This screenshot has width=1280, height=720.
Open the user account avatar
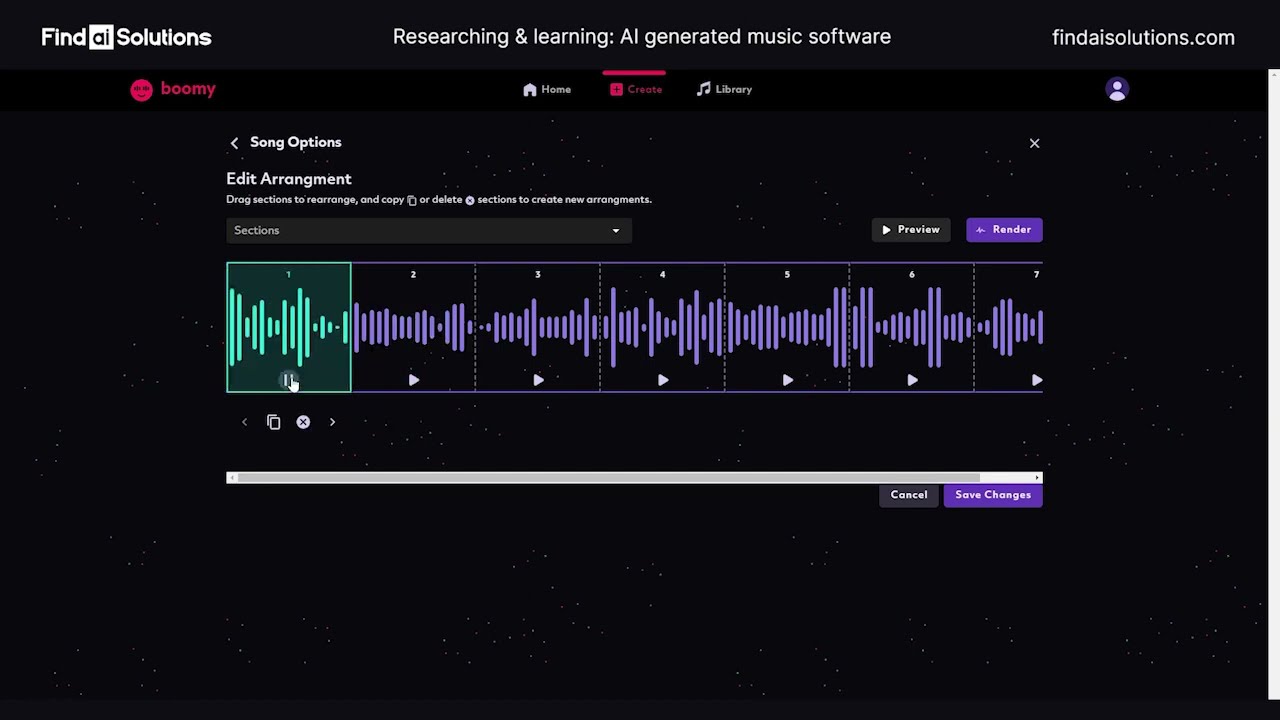tap(1117, 89)
